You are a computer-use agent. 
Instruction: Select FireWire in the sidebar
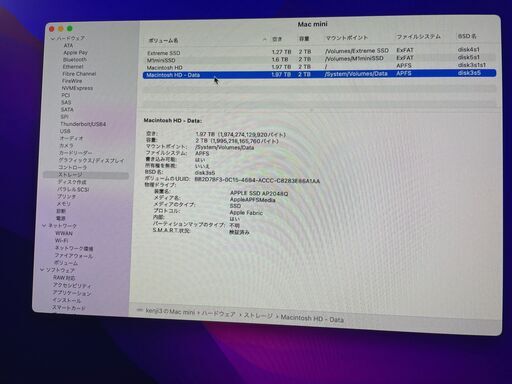point(72,81)
